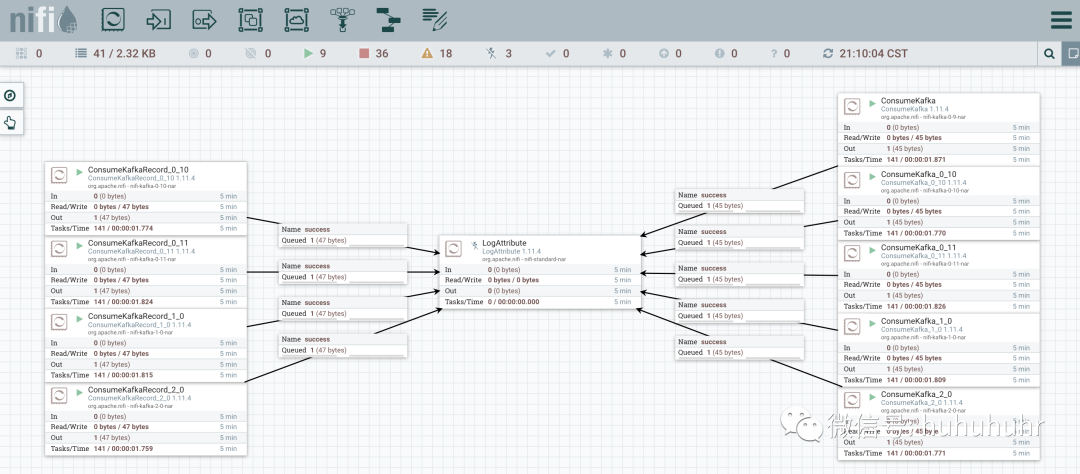Click the disabled components count 3
The width and height of the screenshot is (1080, 474).
[508, 53]
